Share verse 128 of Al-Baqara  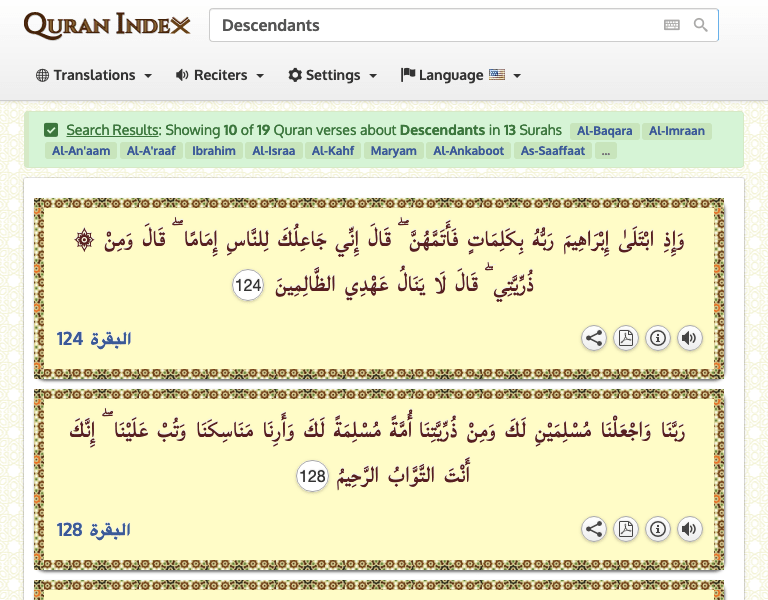(x=594, y=529)
